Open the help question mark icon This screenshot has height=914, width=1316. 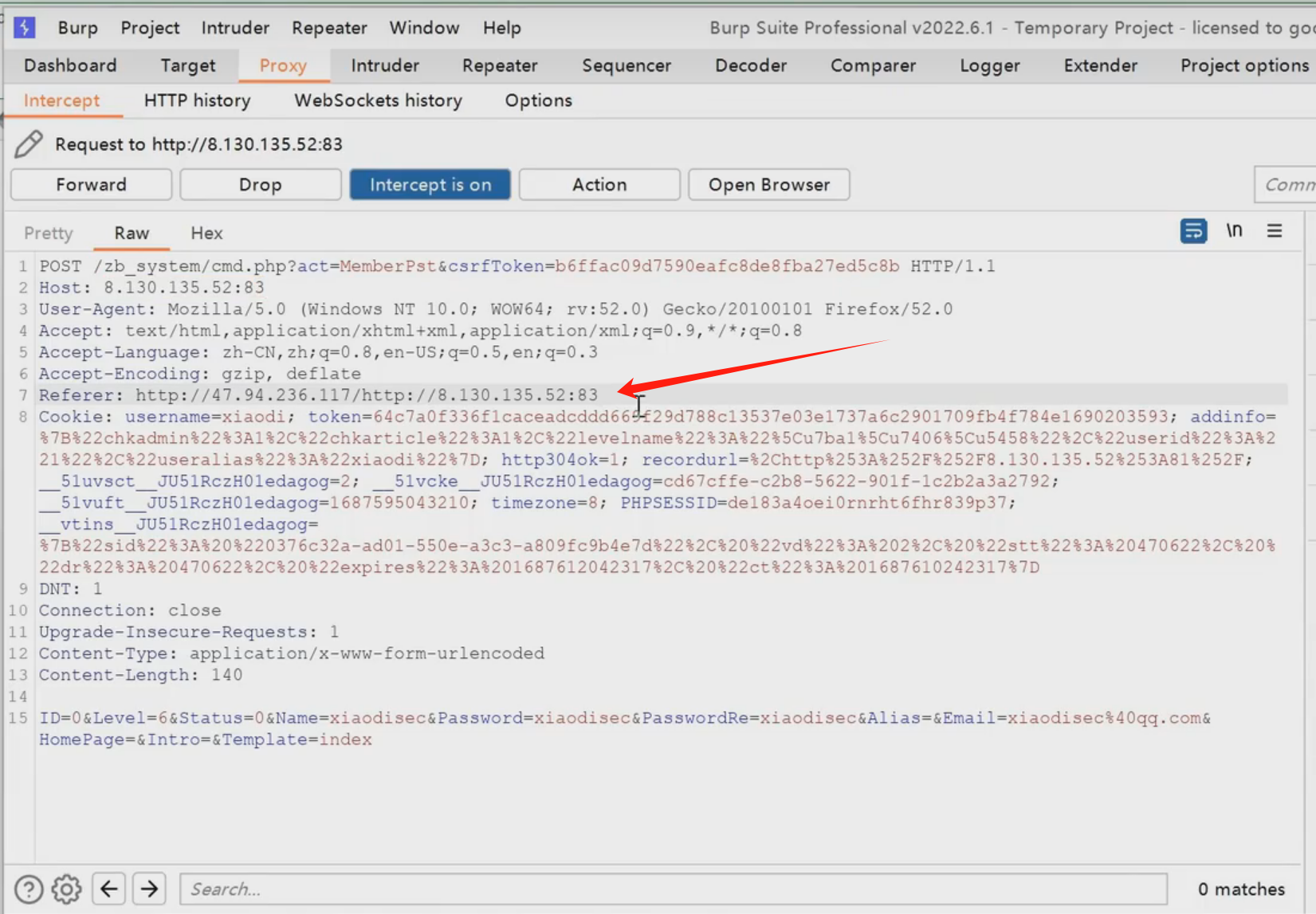point(29,889)
